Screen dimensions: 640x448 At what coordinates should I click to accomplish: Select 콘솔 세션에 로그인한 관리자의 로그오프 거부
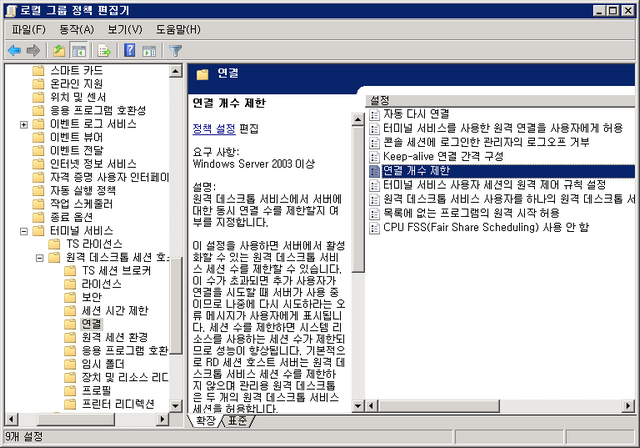point(486,142)
